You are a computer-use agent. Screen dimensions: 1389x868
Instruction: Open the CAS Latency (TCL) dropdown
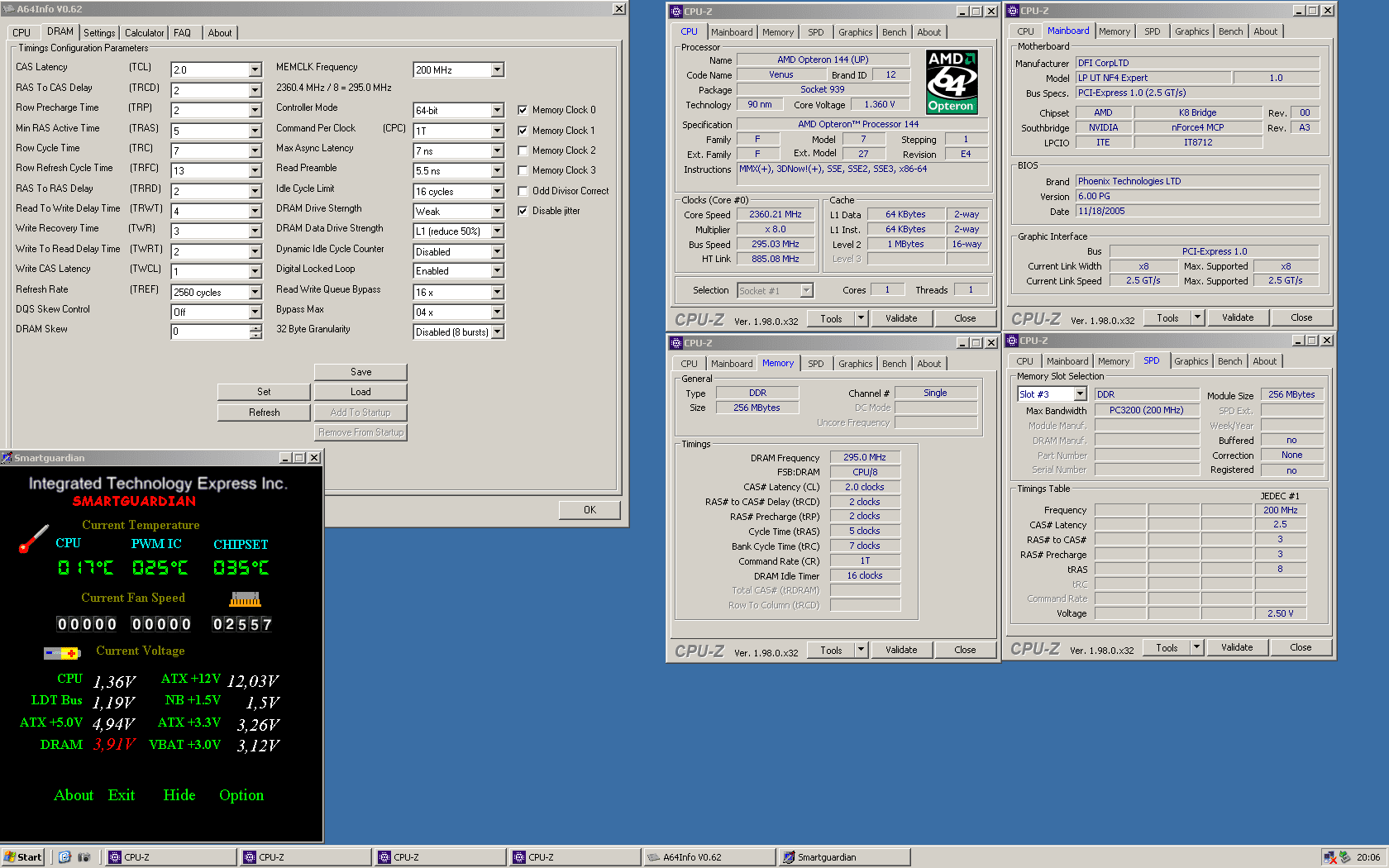[x=255, y=70]
